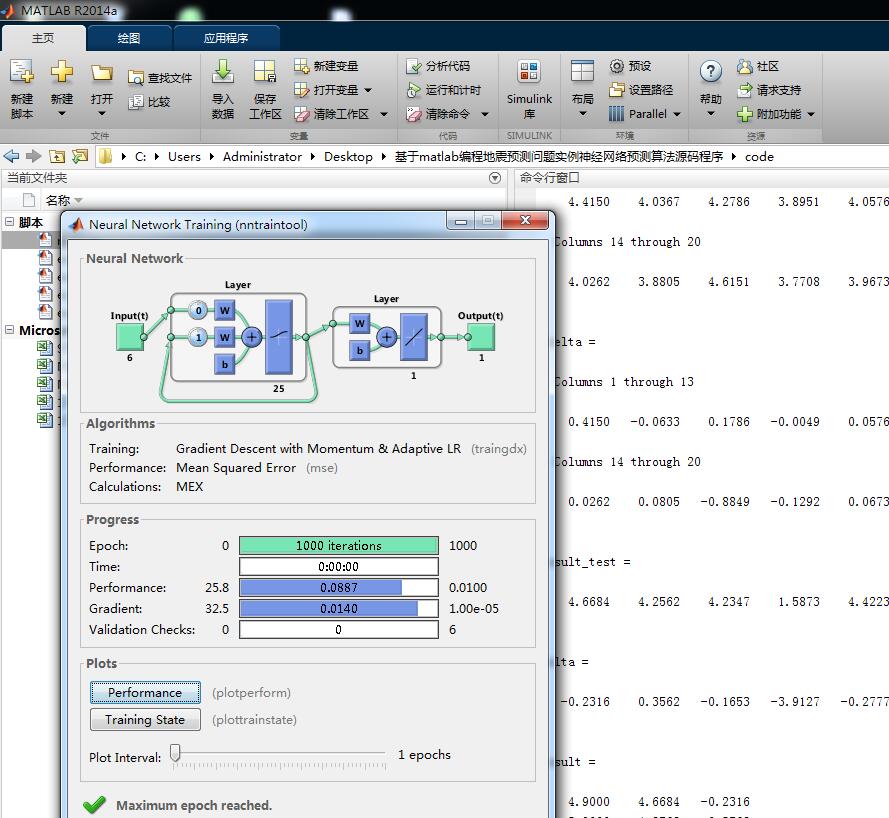The height and width of the screenshot is (818, 889).
Task: Click the Administrator segment in address path
Action: click(262, 156)
